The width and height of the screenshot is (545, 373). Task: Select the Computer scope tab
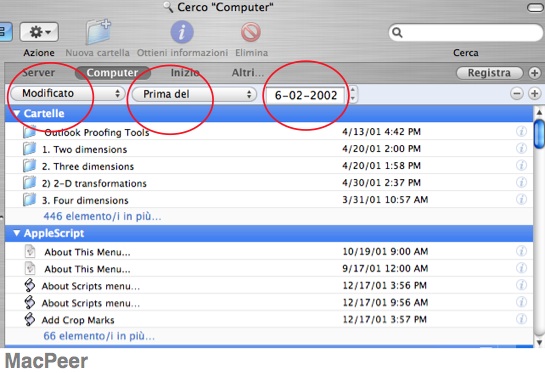113,73
